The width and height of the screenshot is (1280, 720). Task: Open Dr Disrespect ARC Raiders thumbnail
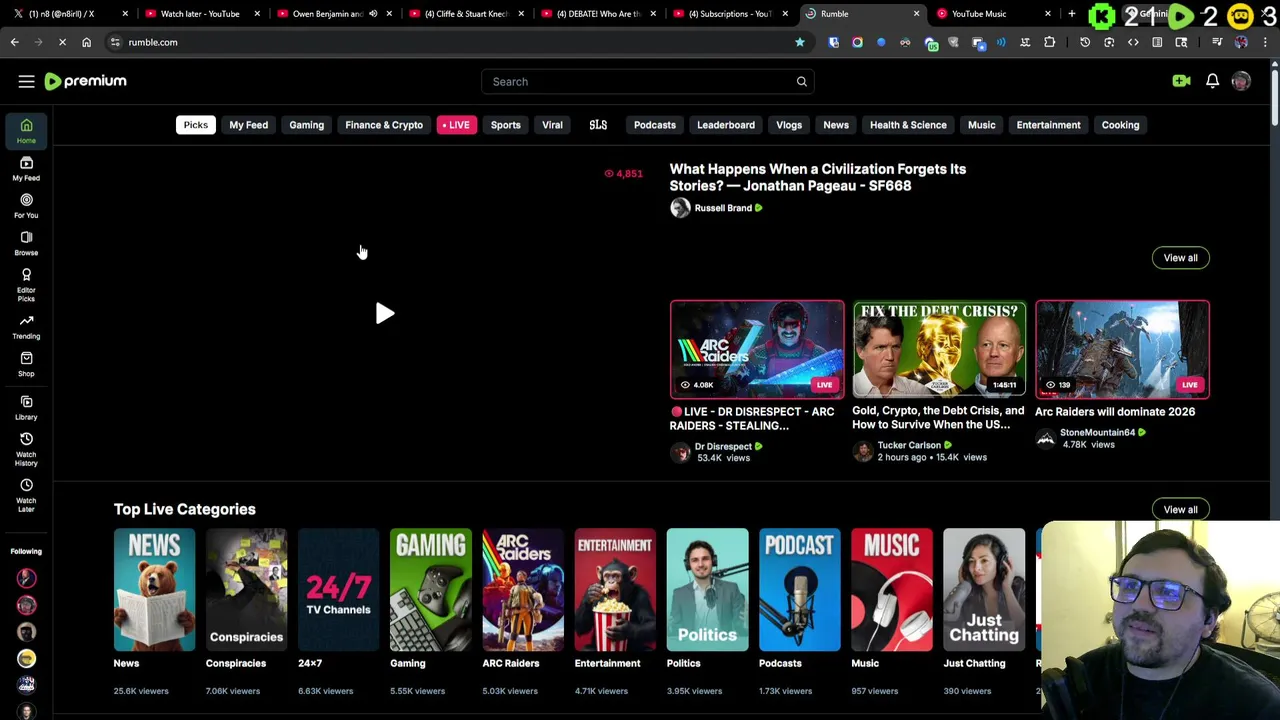point(757,349)
